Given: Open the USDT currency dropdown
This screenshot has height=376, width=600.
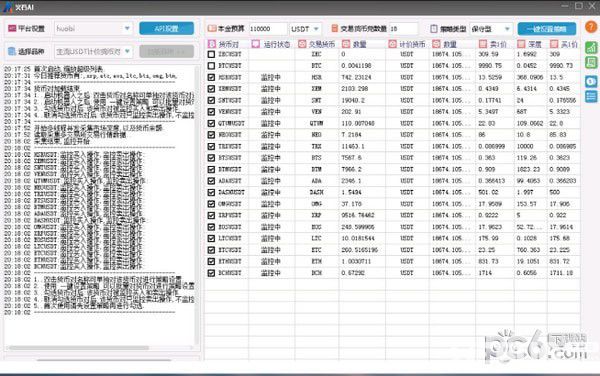Looking at the screenshot, I should pyautogui.click(x=305, y=29).
